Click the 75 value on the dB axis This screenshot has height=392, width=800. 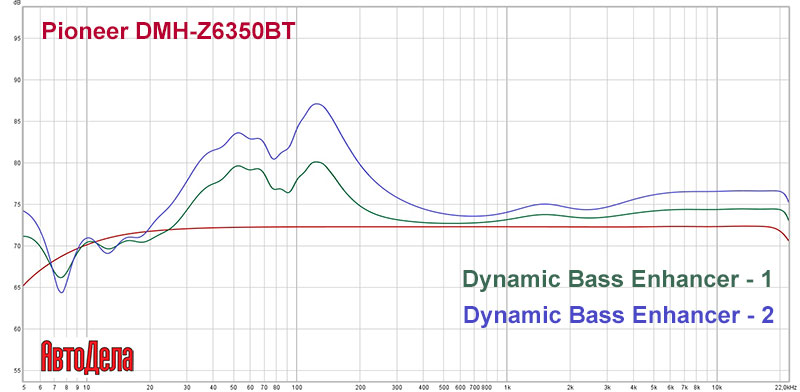(17, 205)
